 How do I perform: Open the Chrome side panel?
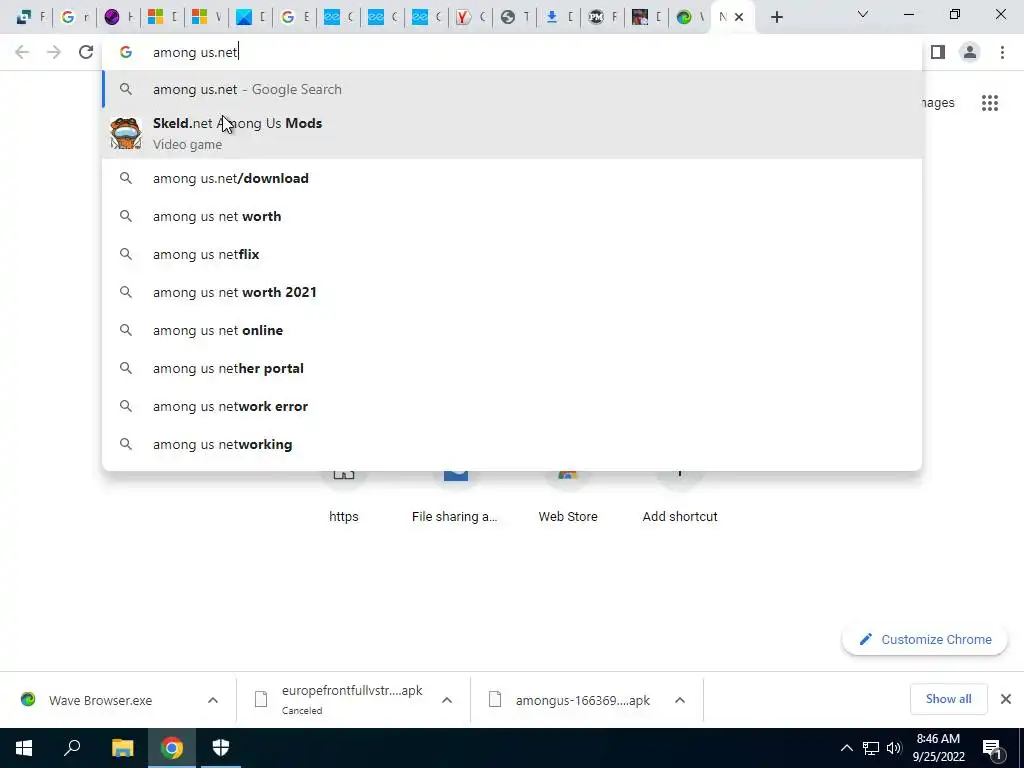click(x=938, y=52)
